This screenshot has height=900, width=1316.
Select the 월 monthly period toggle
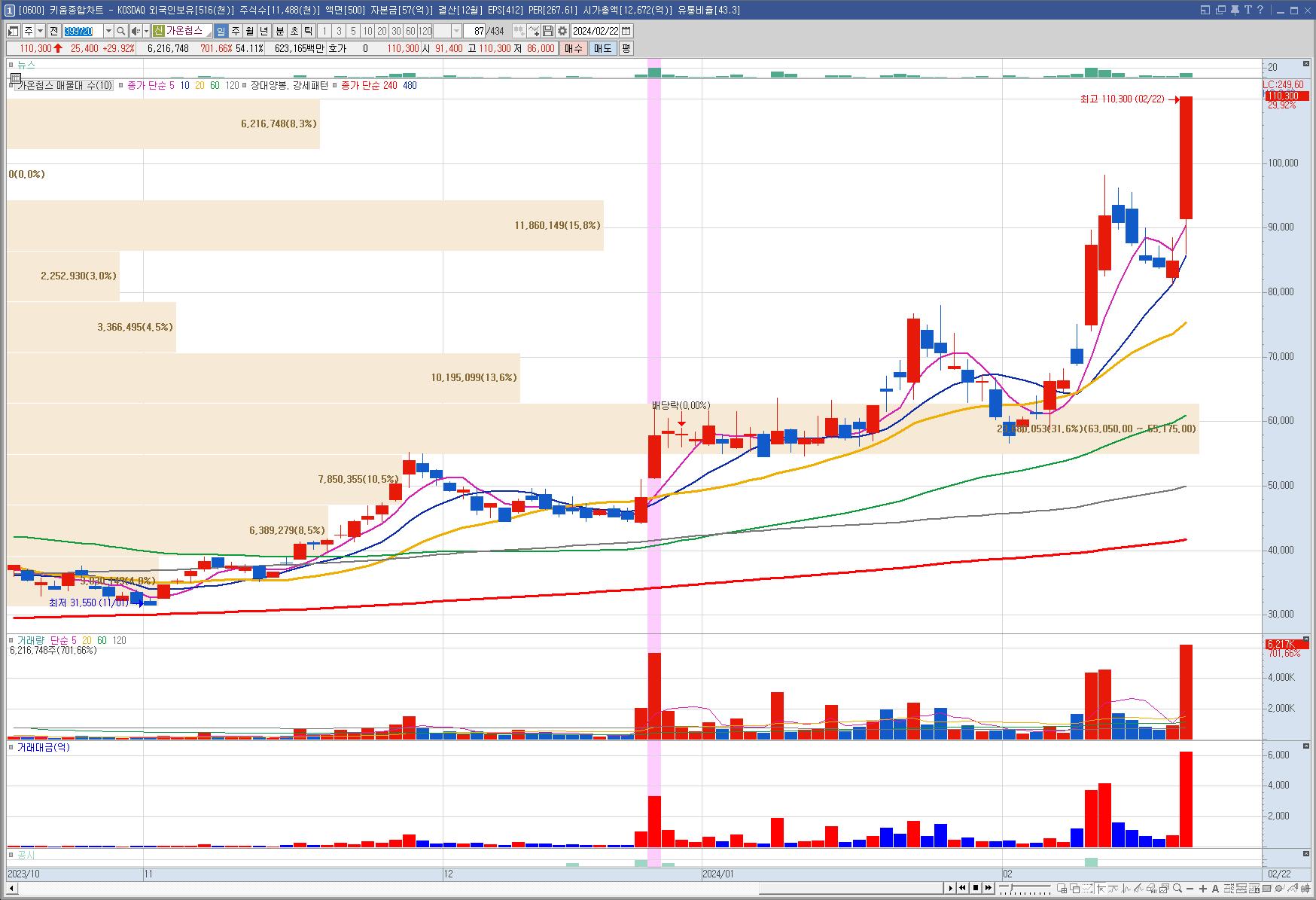pyautogui.click(x=249, y=31)
